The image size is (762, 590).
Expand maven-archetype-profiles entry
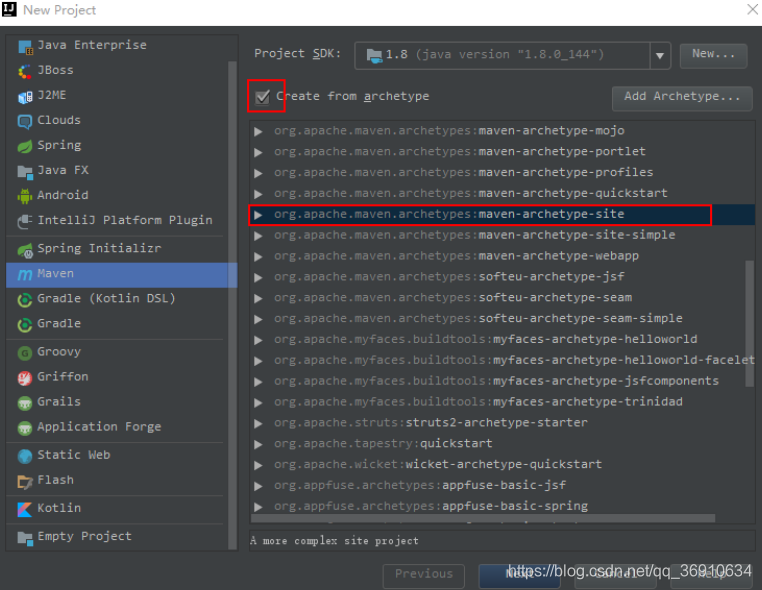(259, 173)
